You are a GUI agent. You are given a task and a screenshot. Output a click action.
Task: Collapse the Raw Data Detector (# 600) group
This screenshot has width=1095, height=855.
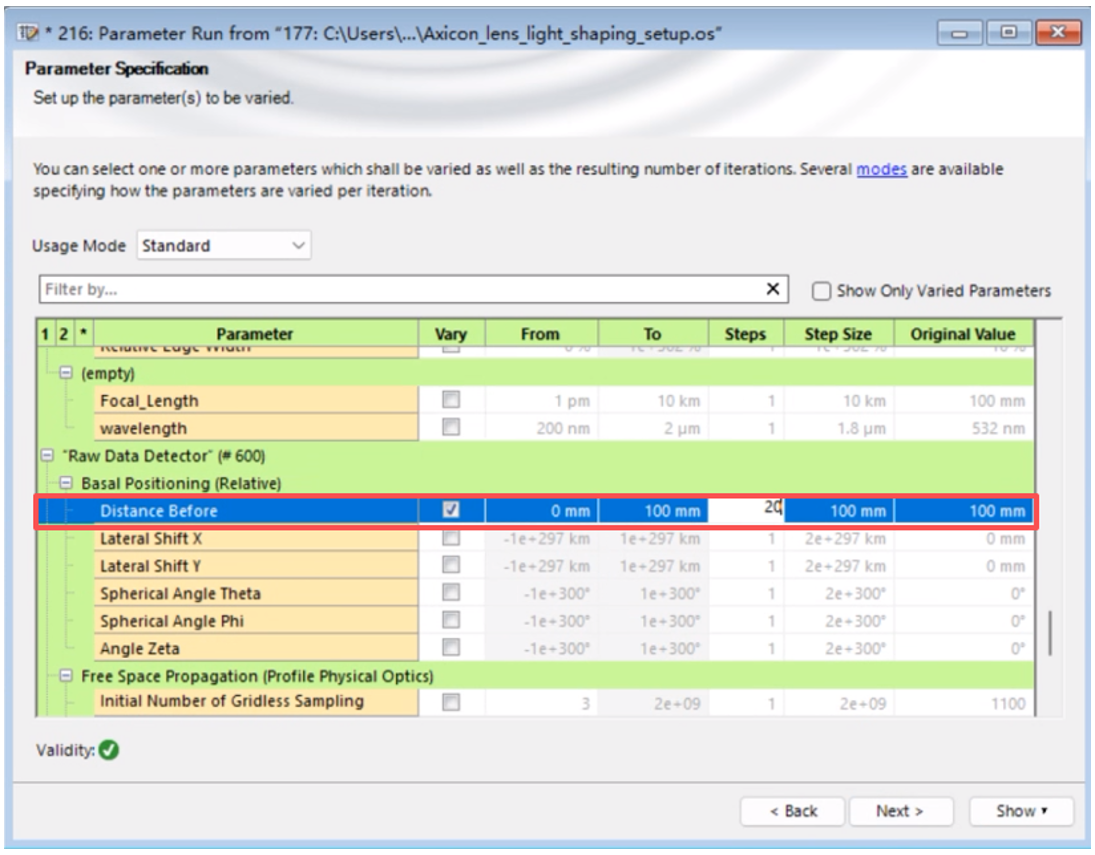point(46,455)
